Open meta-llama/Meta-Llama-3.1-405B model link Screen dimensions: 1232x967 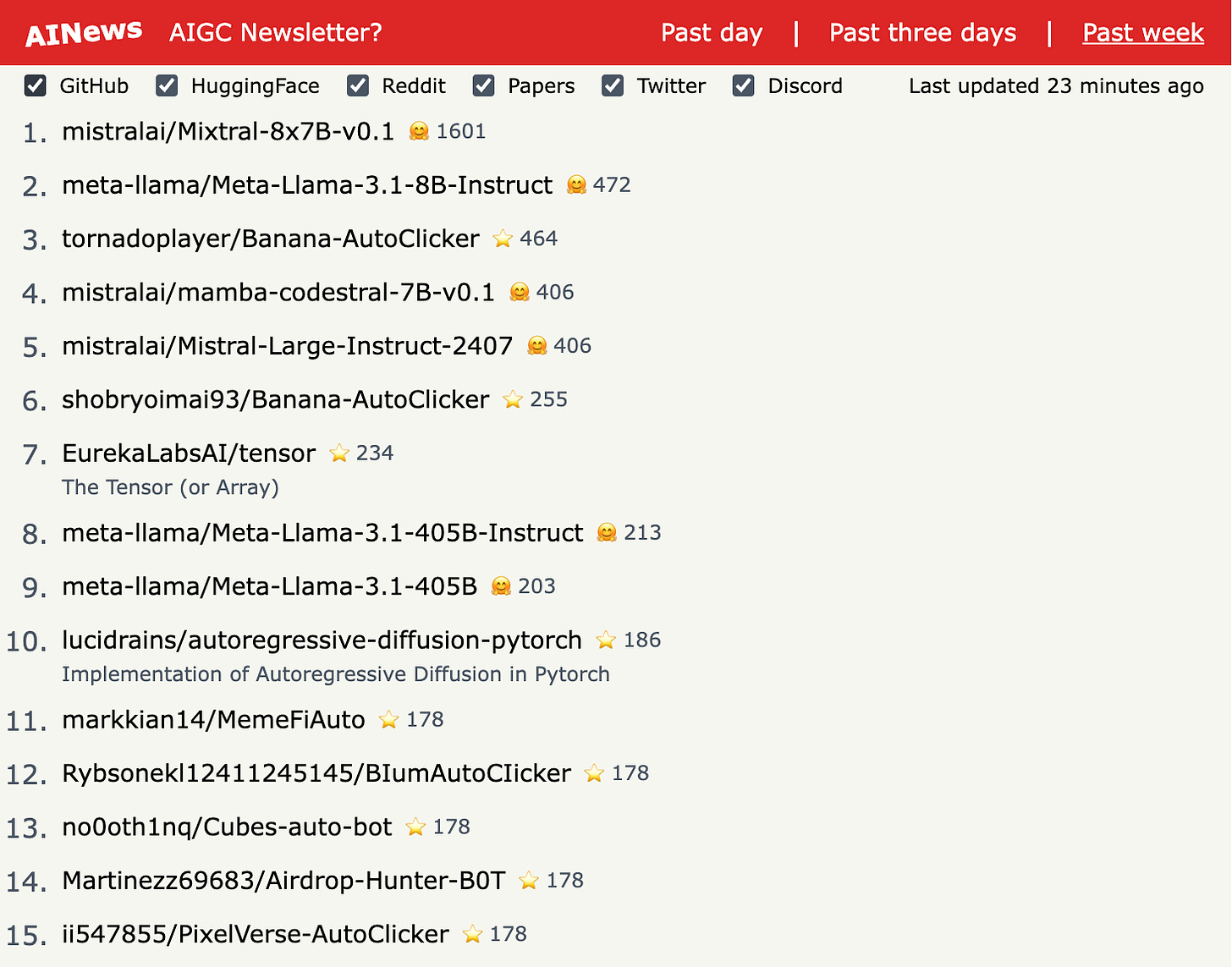coord(270,585)
